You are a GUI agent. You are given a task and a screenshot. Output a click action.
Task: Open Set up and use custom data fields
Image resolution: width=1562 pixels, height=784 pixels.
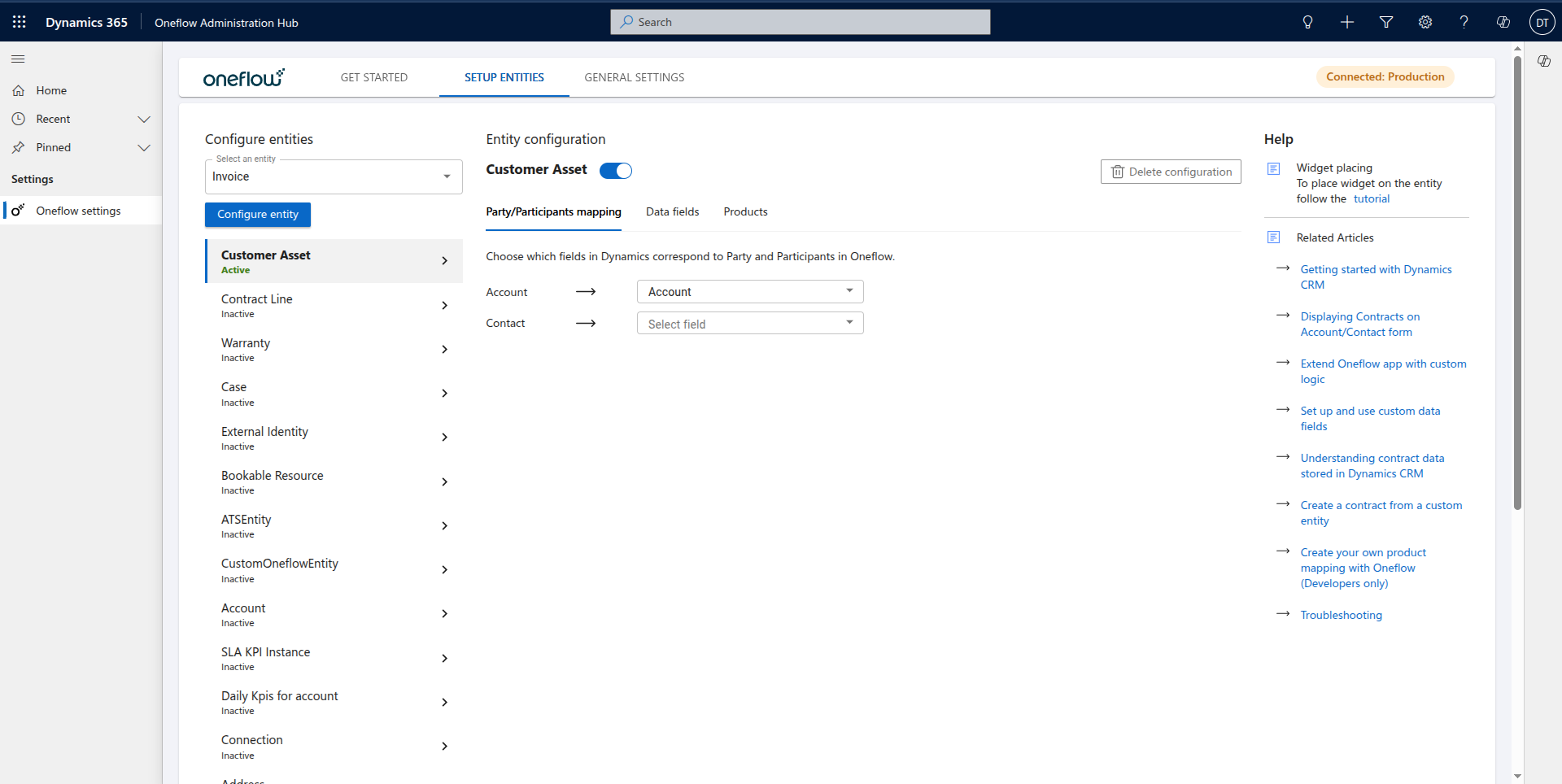click(1370, 419)
